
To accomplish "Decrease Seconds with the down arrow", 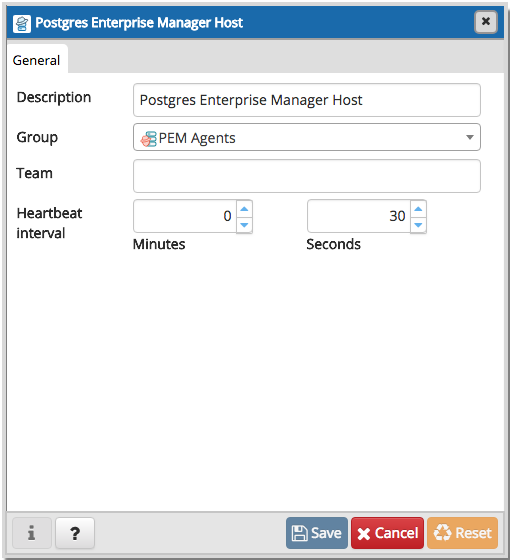I will [x=418, y=225].
